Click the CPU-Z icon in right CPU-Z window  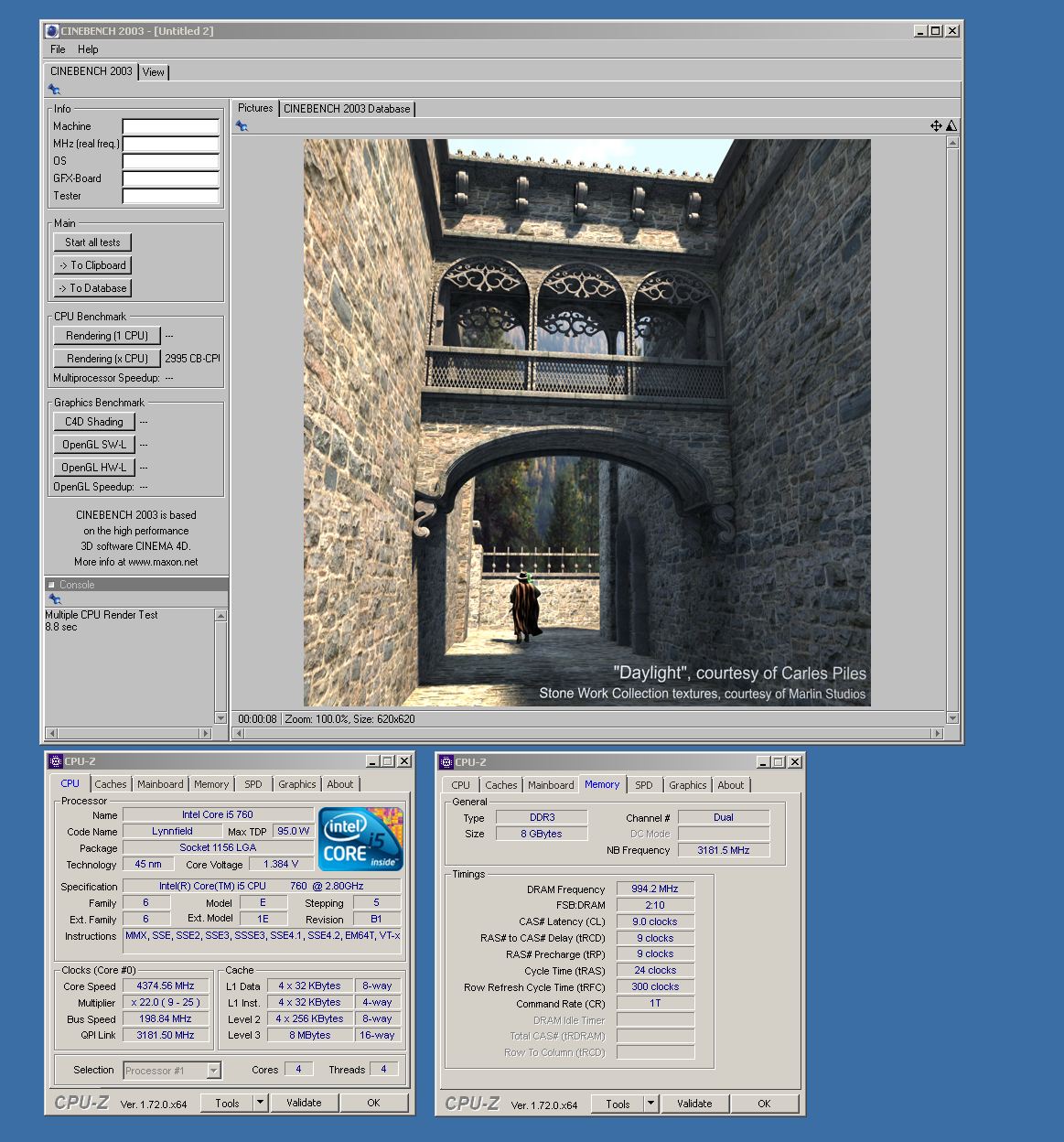click(446, 762)
